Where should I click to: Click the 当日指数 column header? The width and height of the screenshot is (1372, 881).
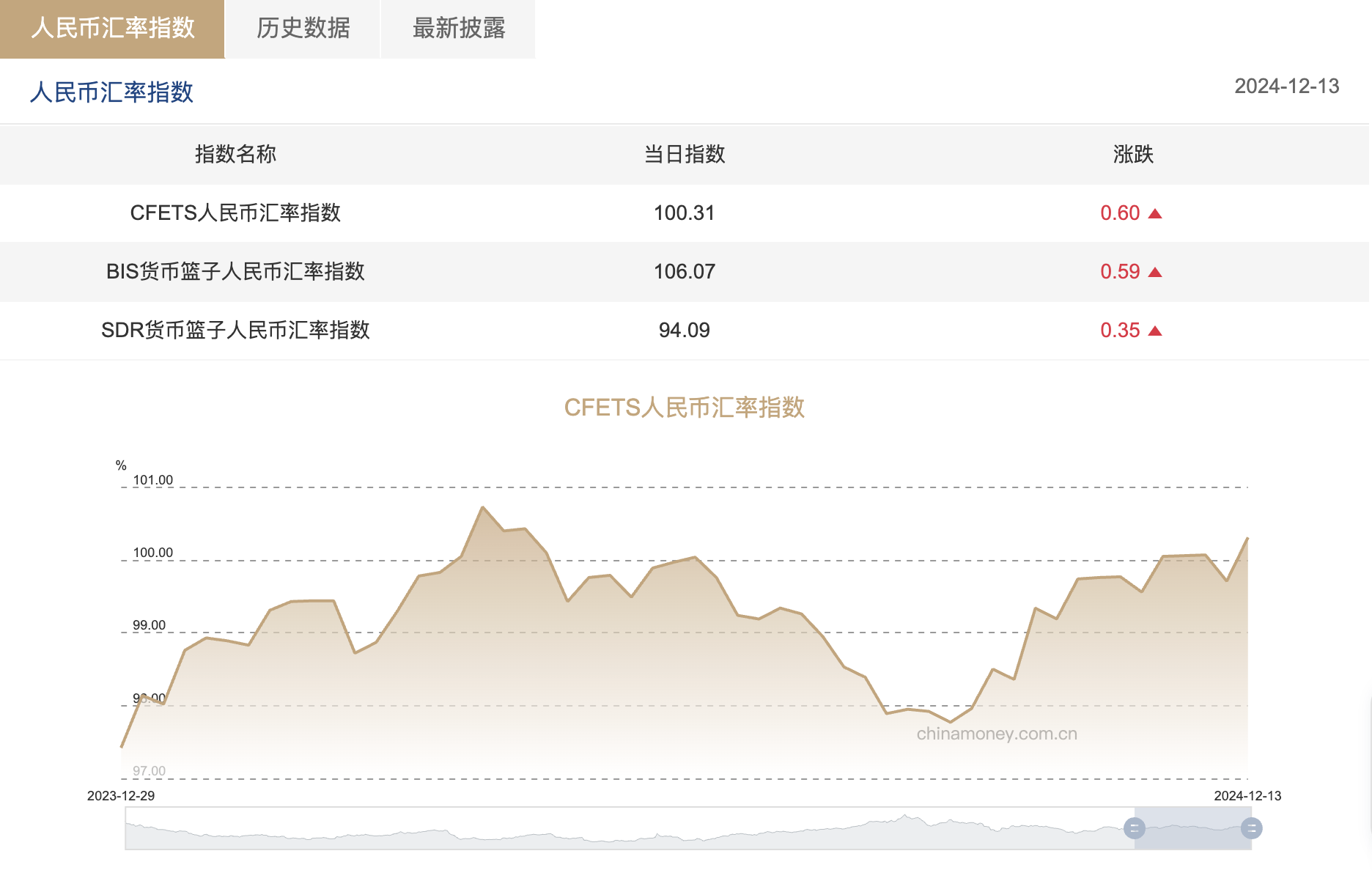[684, 155]
